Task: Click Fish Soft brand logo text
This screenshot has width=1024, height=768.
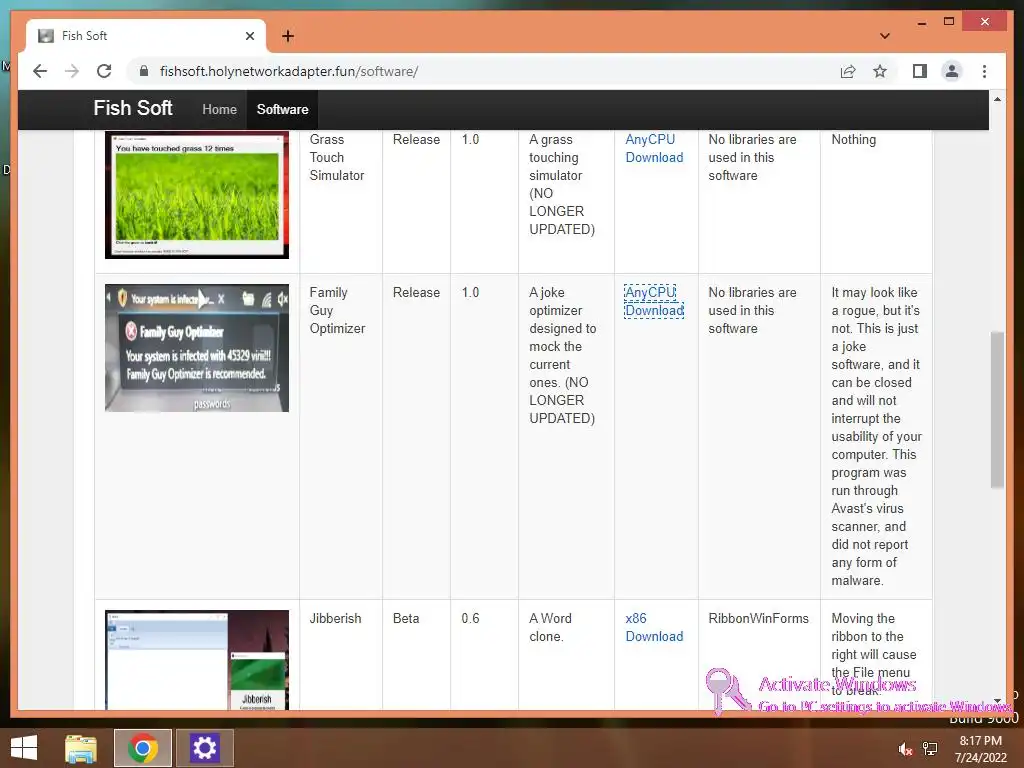Action: tap(133, 108)
